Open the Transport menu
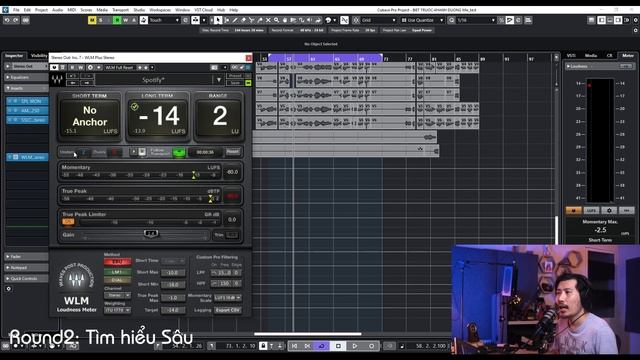 click(120, 10)
